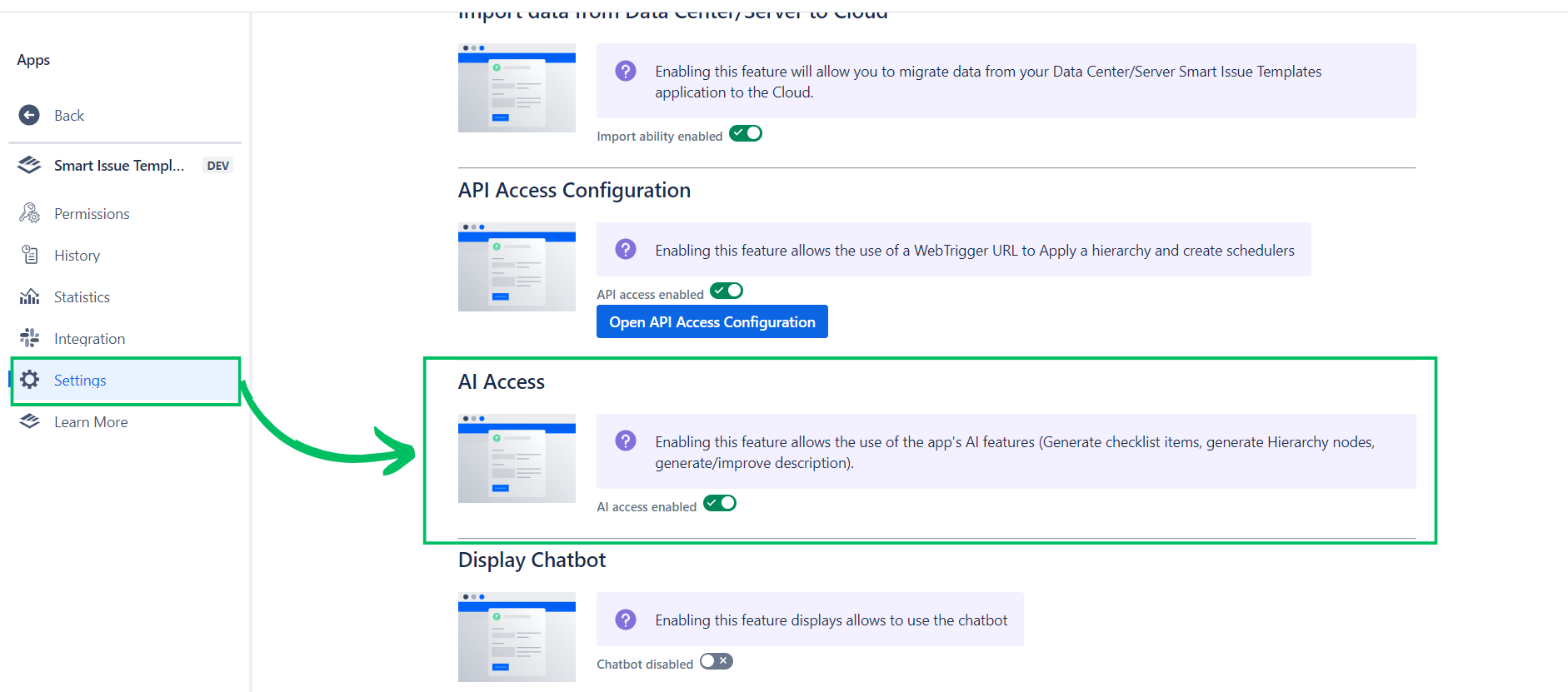This screenshot has height=692, width=1568.
Task: Click the Learn More layers icon
Action: tap(29, 421)
